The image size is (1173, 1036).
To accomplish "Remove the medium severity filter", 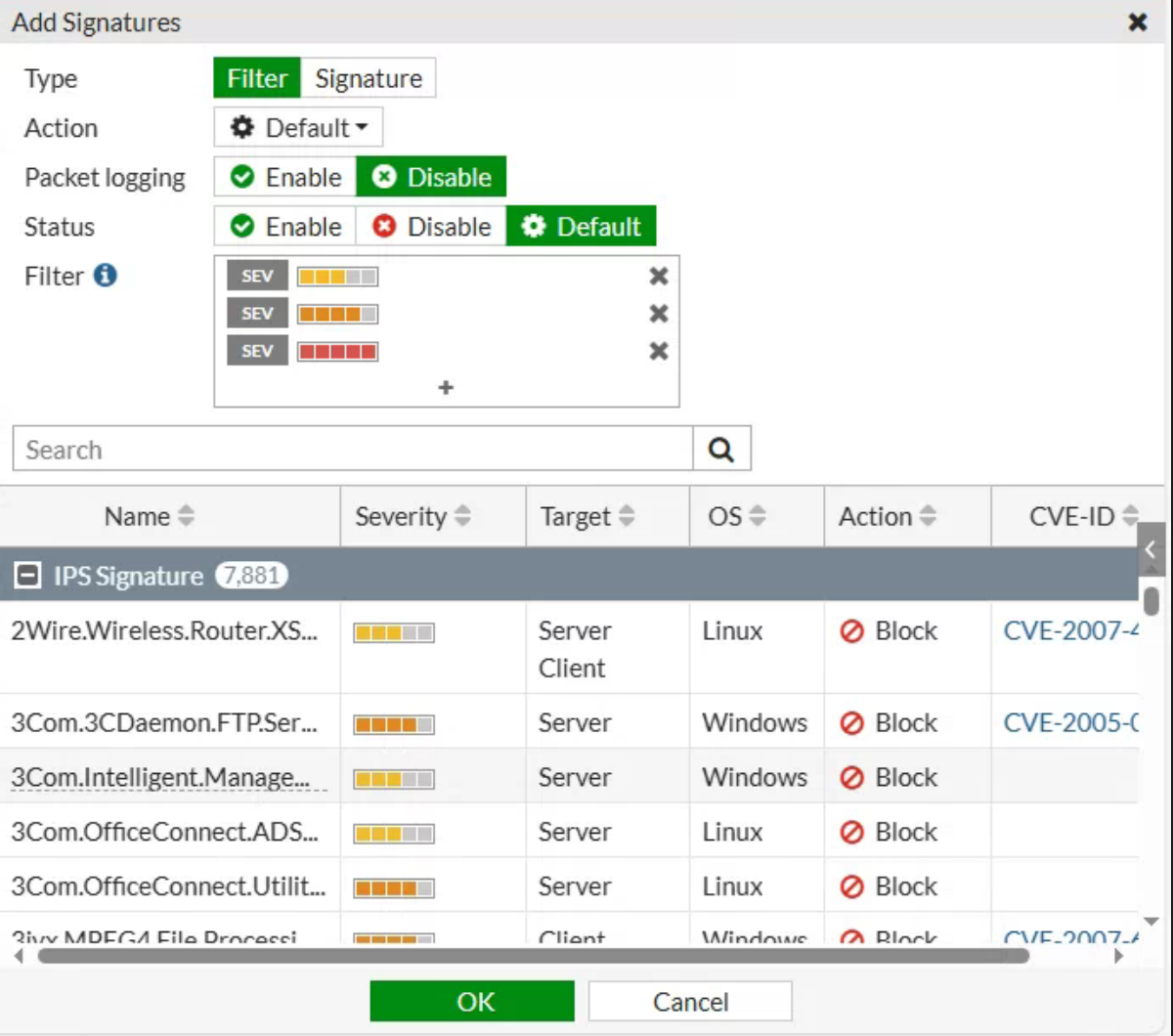I will pyautogui.click(x=659, y=277).
